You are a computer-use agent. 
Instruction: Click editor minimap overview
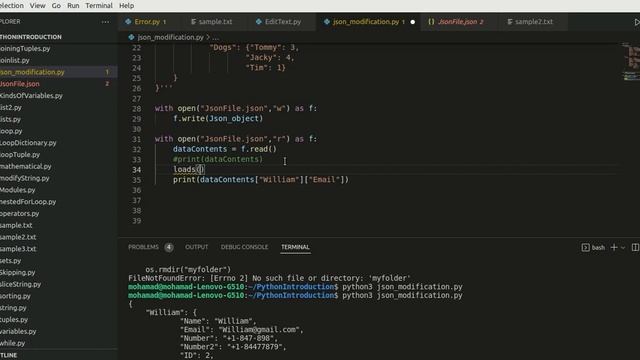[630, 61]
